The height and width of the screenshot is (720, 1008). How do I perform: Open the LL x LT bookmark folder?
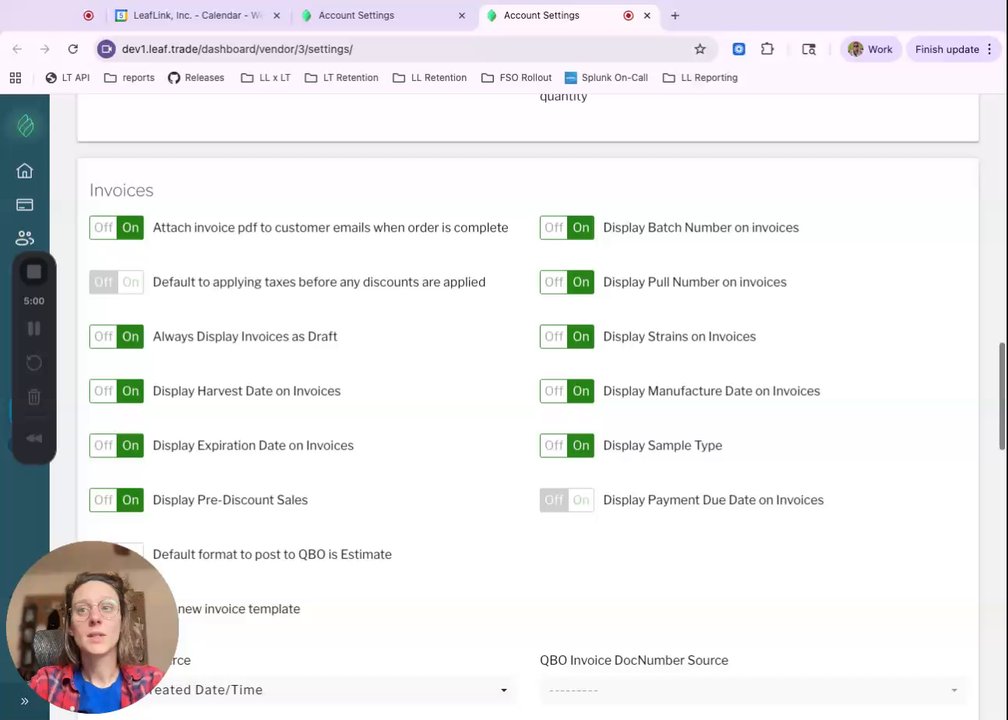(x=266, y=78)
